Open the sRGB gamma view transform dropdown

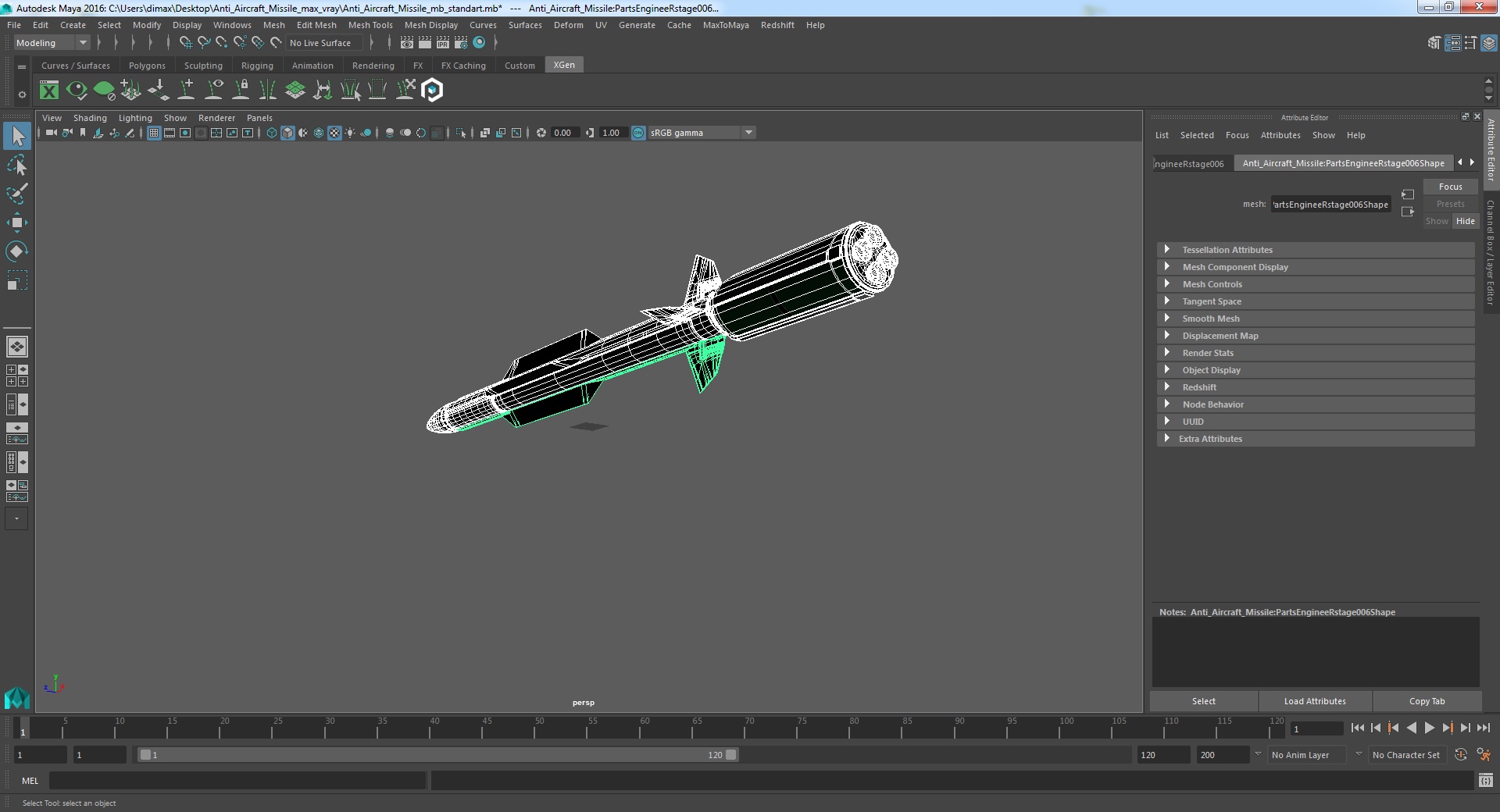[x=702, y=133]
